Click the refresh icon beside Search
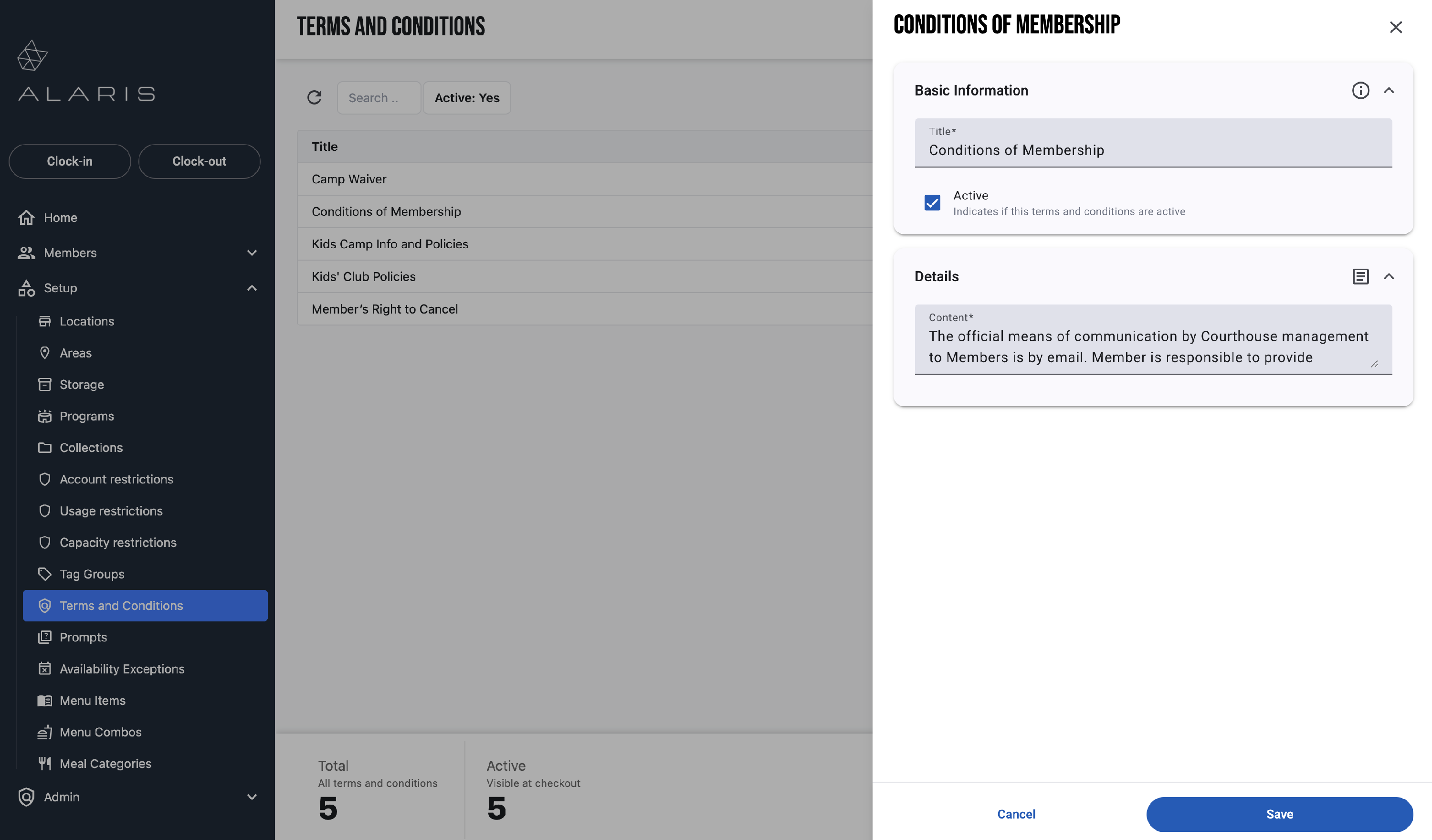Screen dimensions: 1432x840 click(314, 98)
